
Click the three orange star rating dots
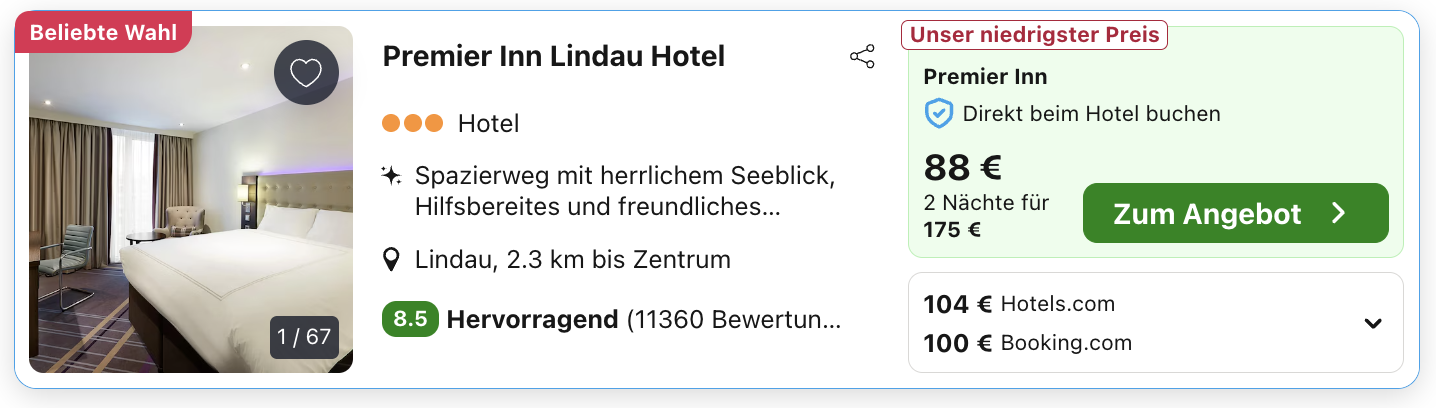[x=412, y=124]
